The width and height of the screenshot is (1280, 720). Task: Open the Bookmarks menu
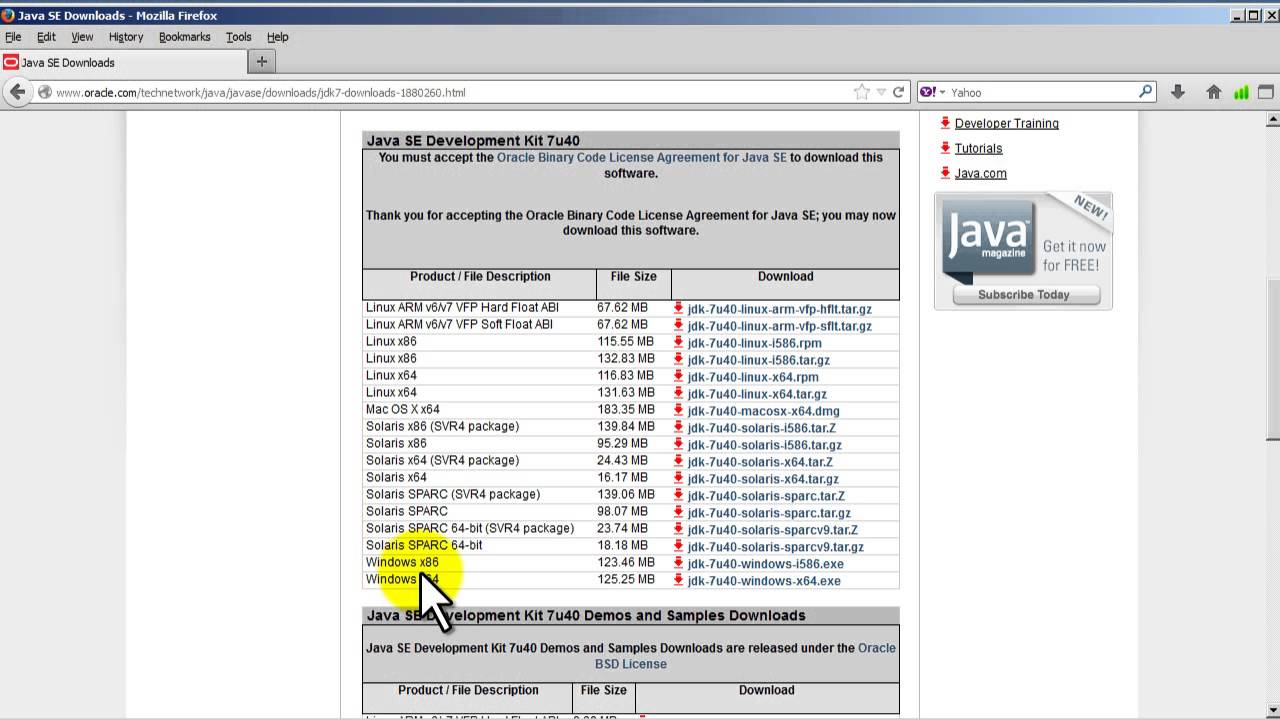(184, 37)
